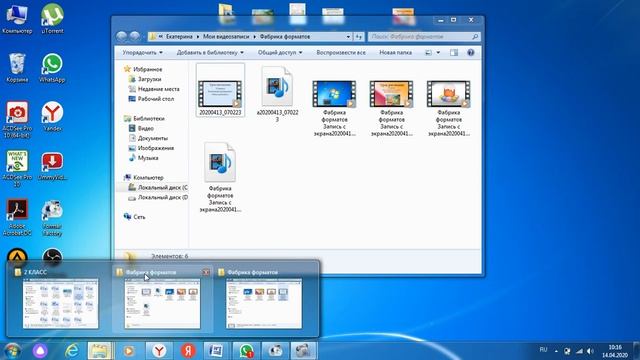The width and height of the screenshot is (640, 360).
Task: Launch WhatsApp desktop shortcut
Action: coord(52,68)
